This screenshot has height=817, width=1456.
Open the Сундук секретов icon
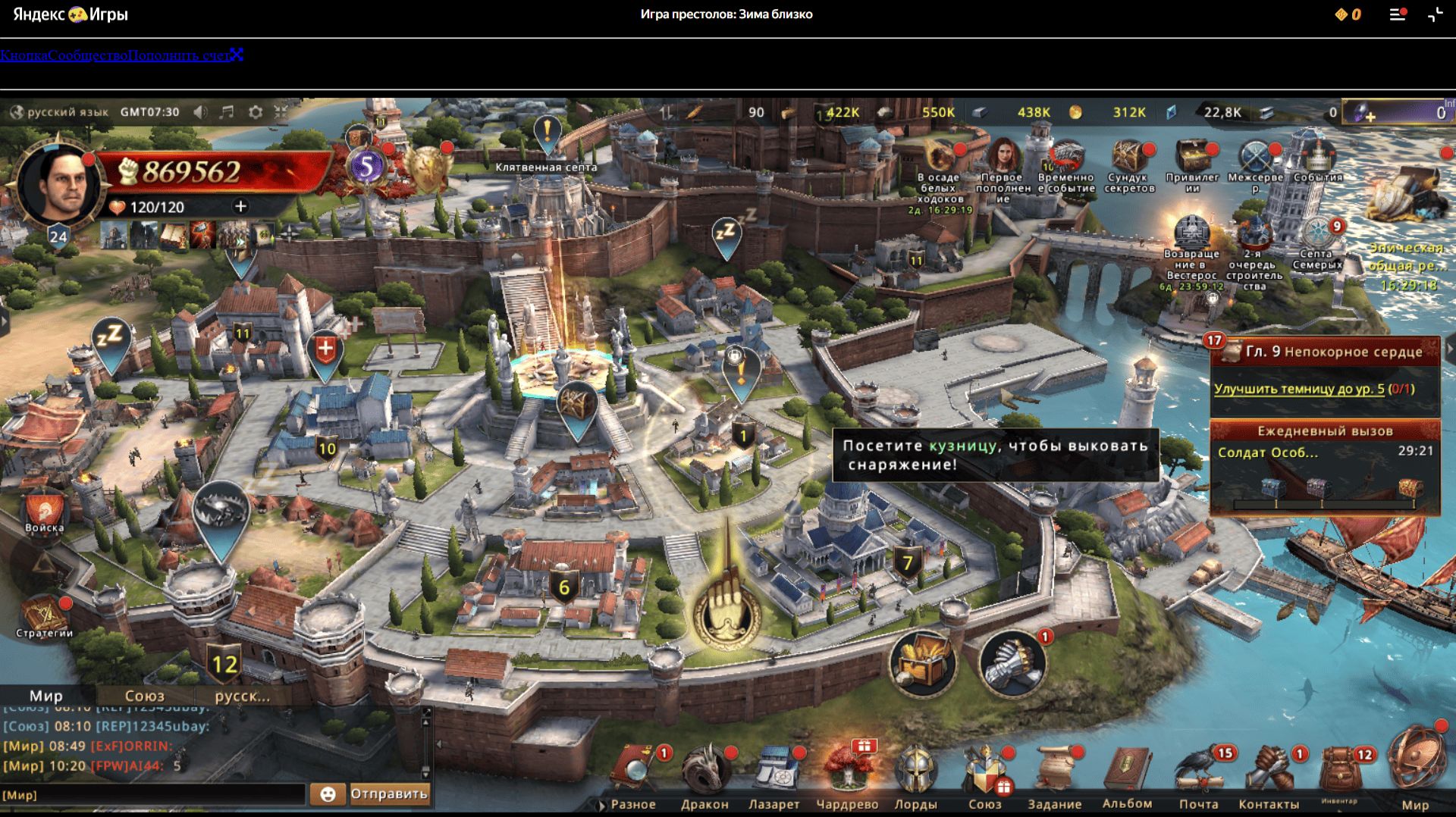coord(1129,155)
